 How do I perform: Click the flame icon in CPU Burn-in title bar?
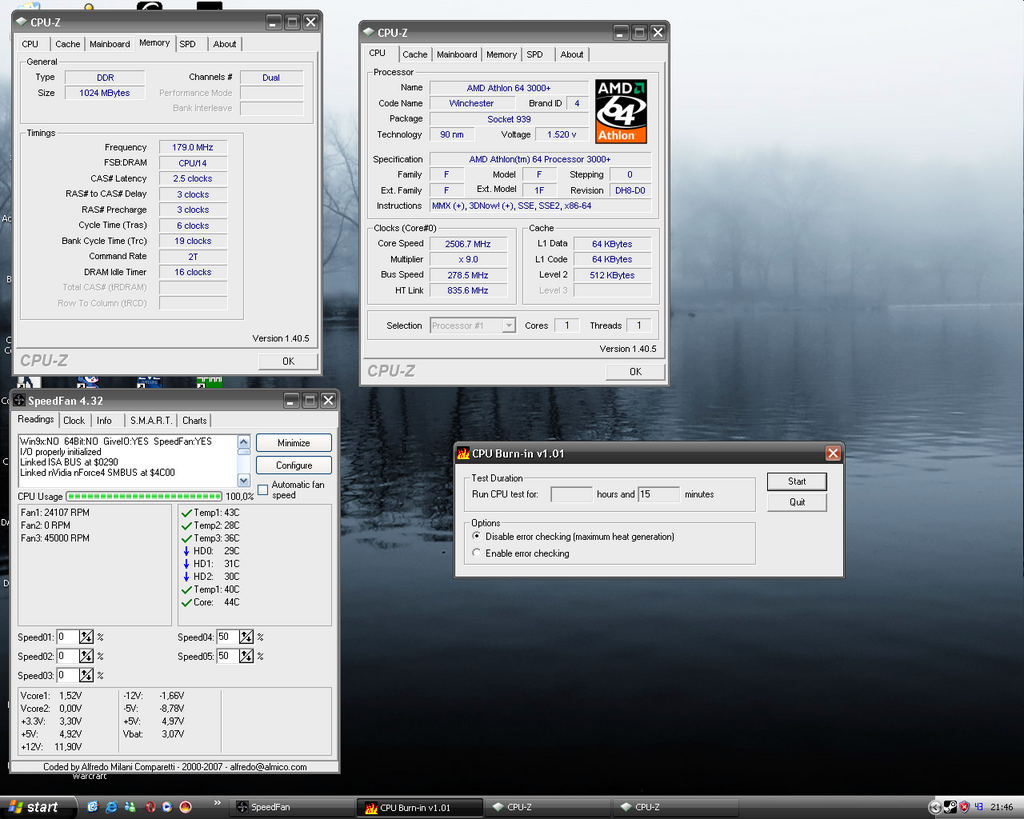463,453
